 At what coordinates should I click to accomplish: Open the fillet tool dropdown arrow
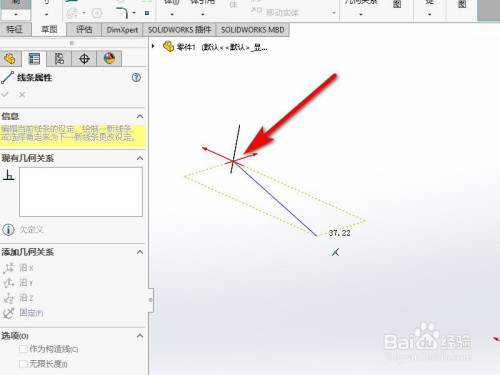(134, 13)
